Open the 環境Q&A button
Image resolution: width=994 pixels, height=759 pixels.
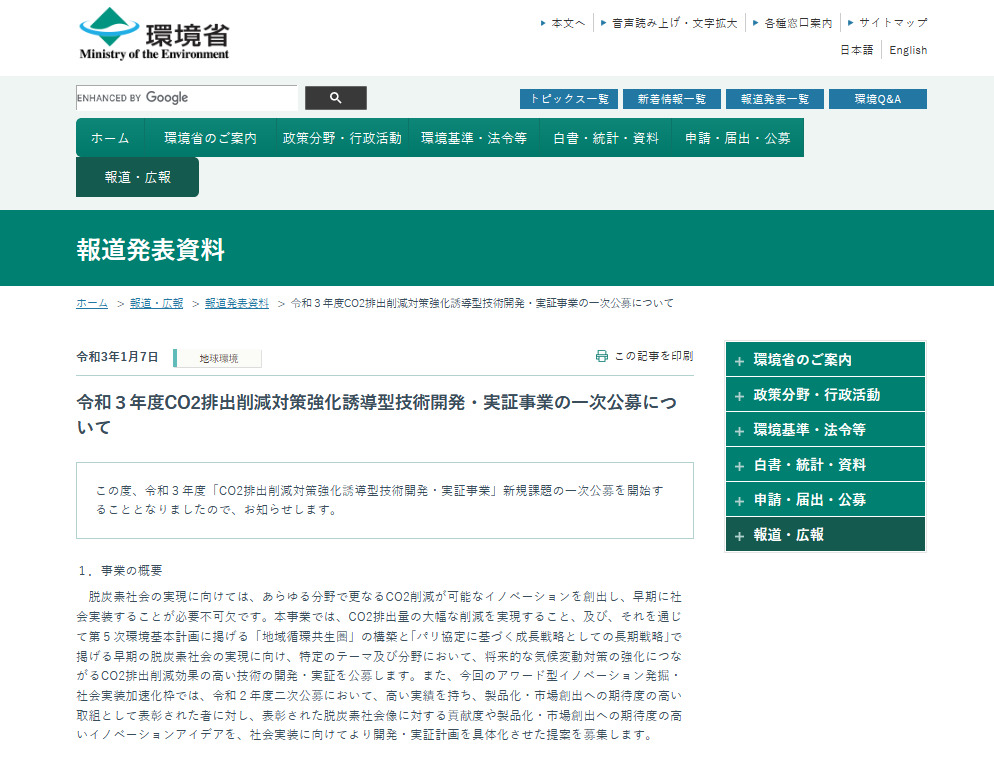[x=877, y=99]
